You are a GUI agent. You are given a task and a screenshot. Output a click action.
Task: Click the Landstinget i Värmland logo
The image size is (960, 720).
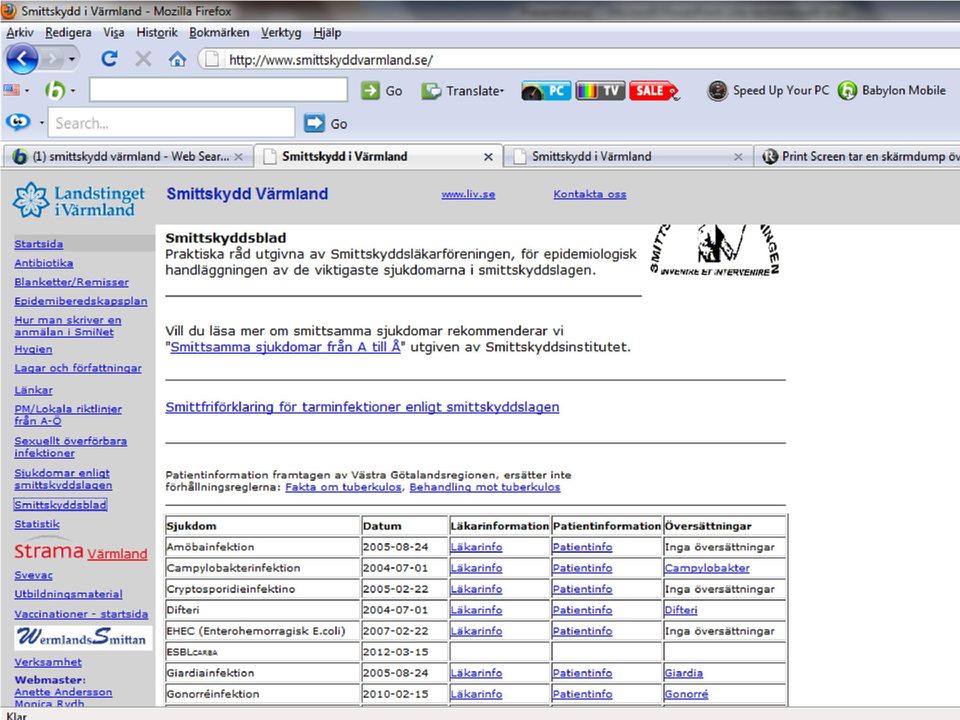[79, 200]
